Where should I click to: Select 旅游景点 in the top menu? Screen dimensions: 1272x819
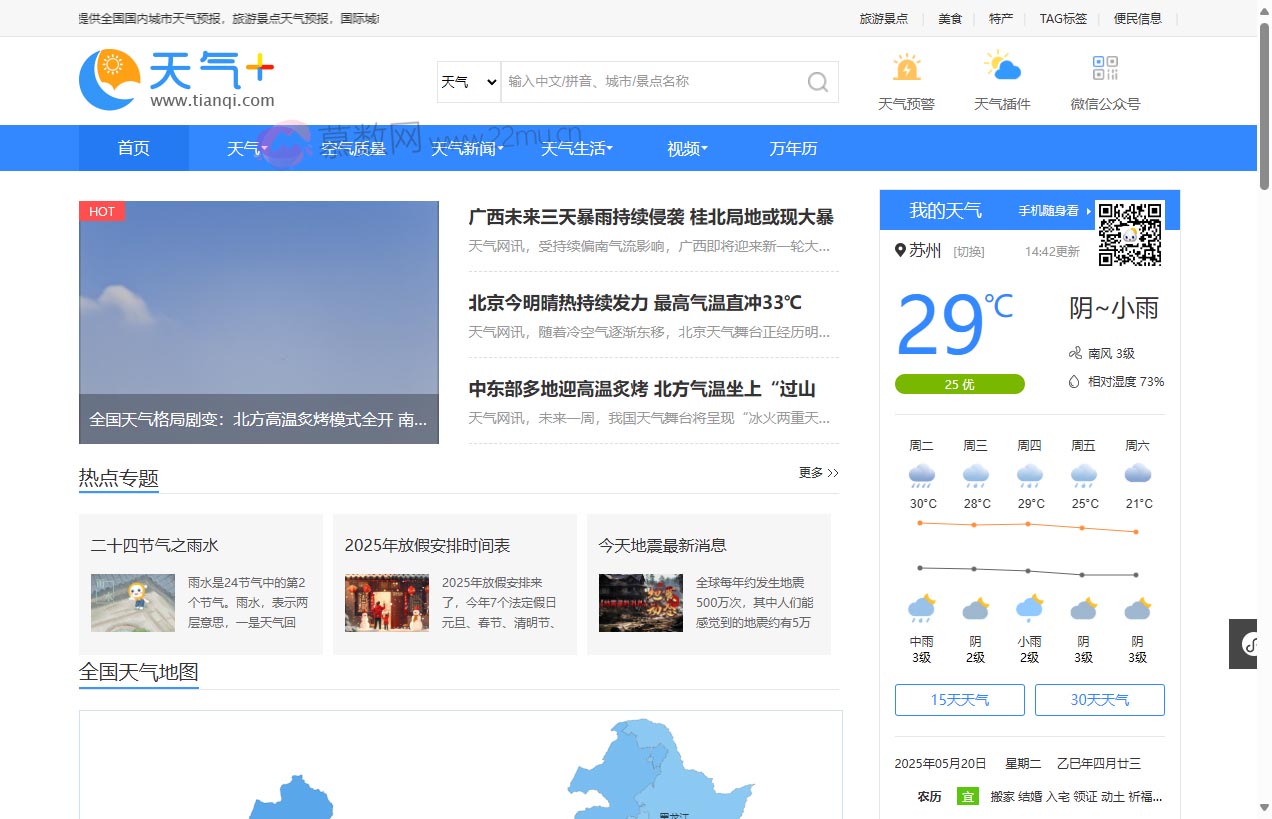pyautogui.click(x=885, y=18)
